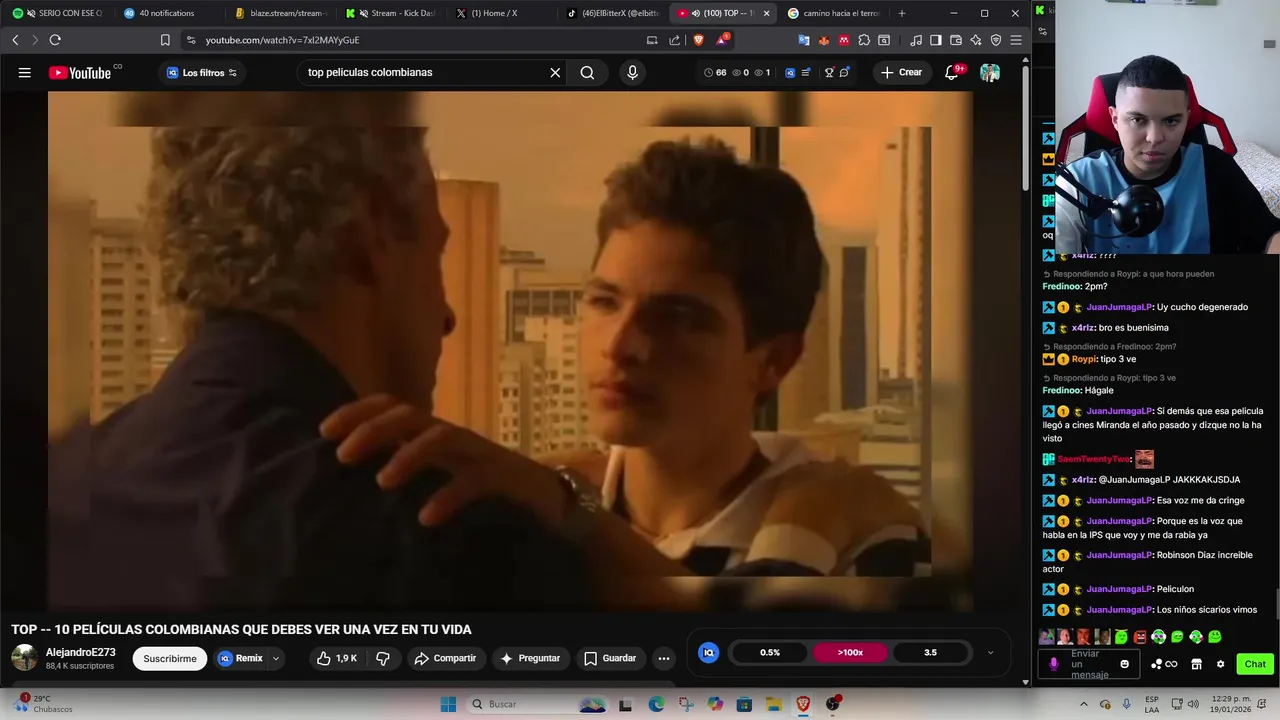
Task: Open emote picker in chat box
Action: 1125,664
